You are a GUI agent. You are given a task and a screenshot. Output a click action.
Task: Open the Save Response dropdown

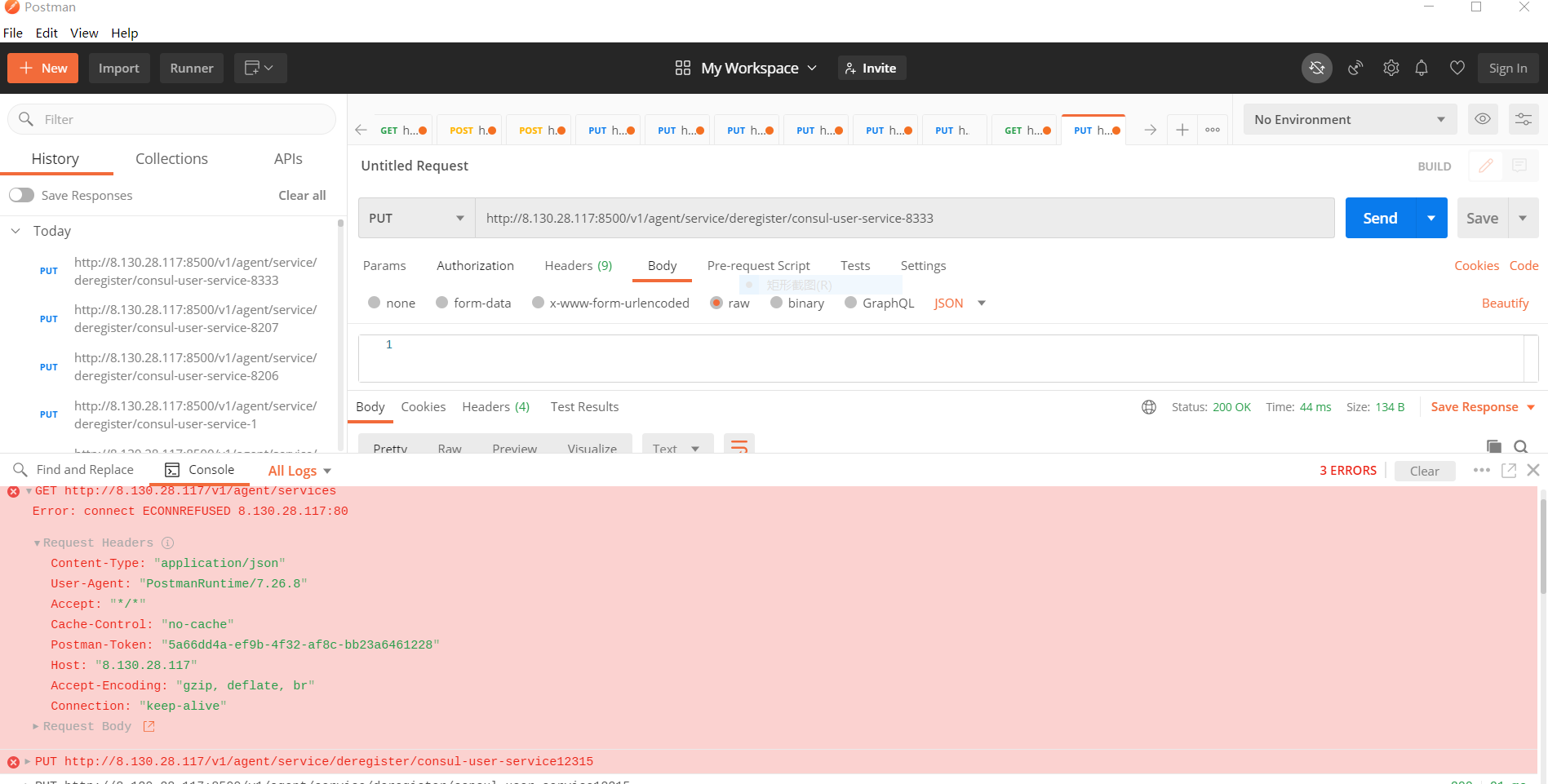coord(1483,407)
